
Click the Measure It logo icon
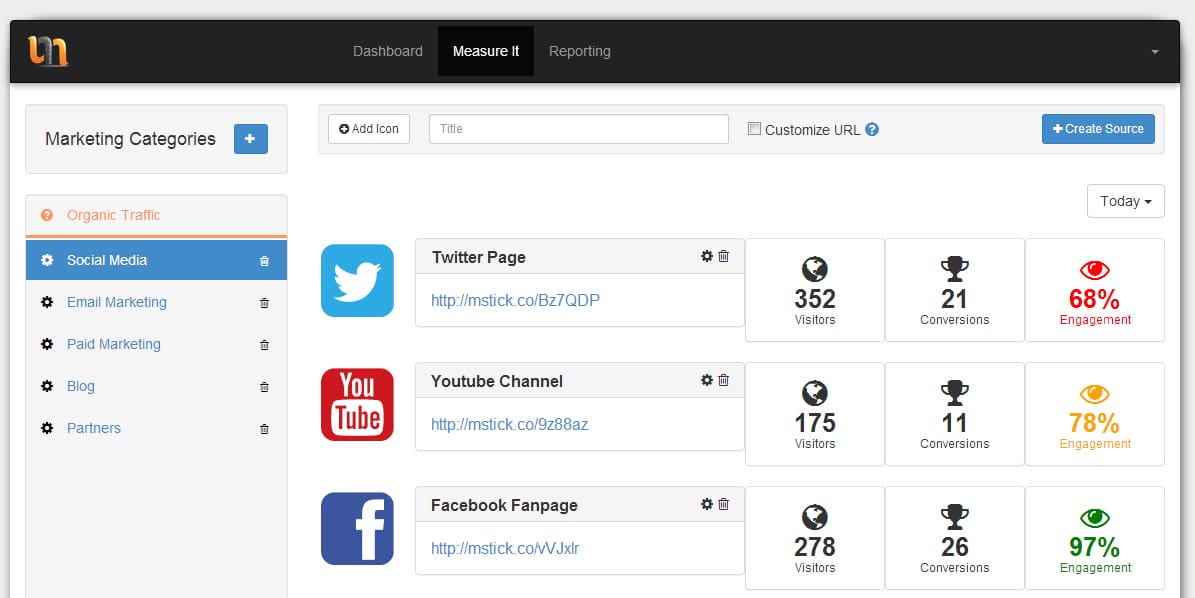[47, 51]
